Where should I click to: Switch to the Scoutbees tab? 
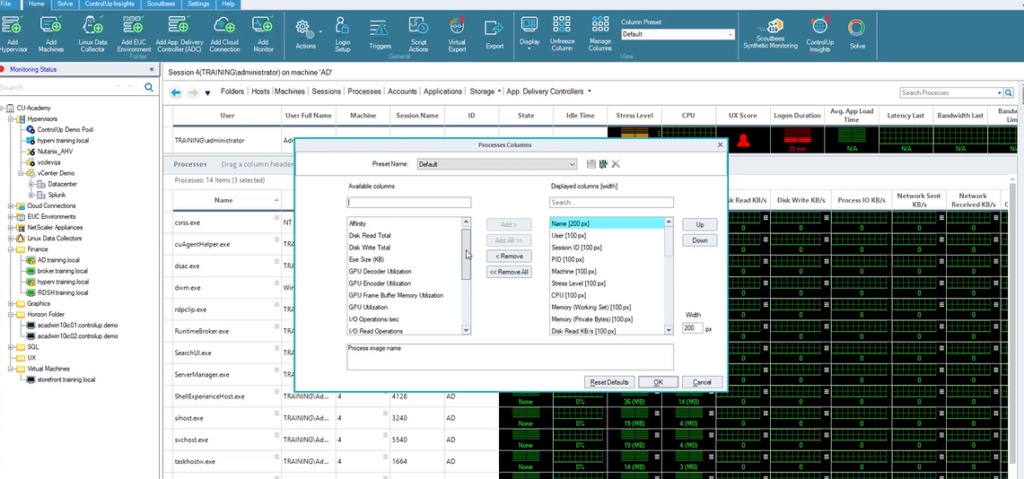[160, 4]
